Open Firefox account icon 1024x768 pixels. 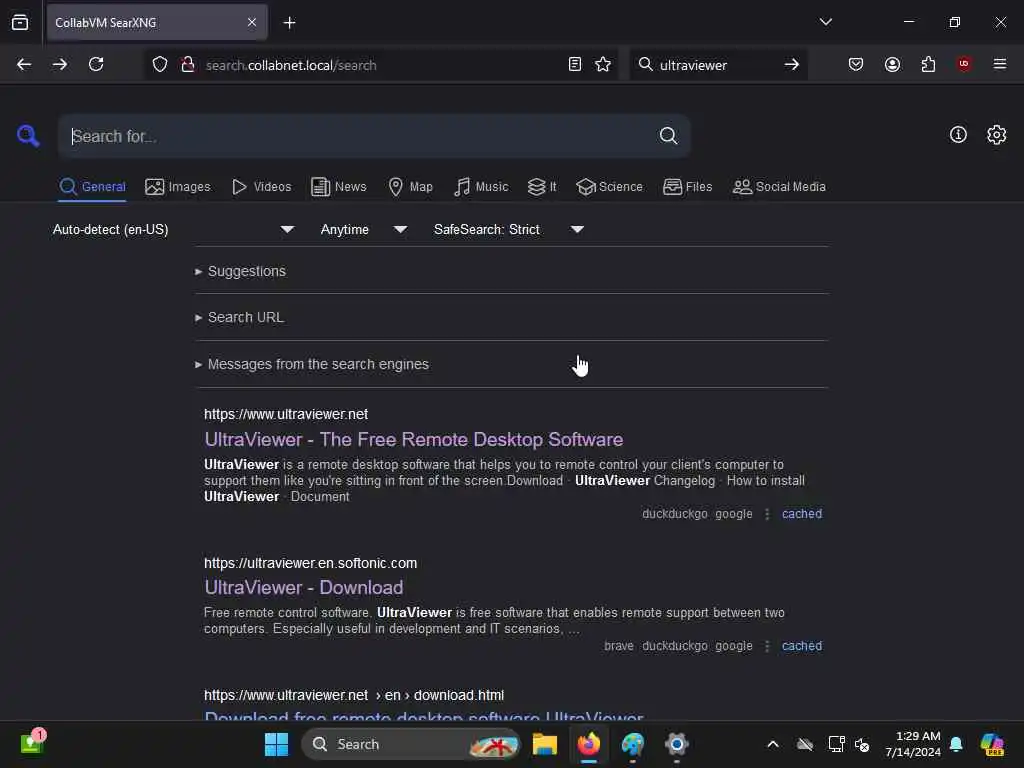892,64
